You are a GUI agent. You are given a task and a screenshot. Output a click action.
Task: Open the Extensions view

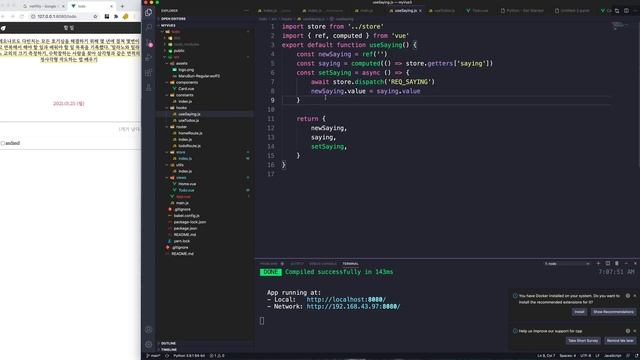coord(149,73)
